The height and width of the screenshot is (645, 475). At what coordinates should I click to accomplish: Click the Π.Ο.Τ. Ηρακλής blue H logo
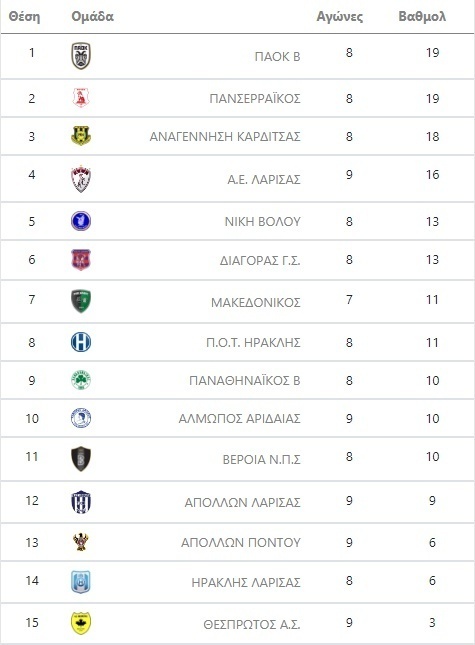pyautogui.click(x=81, y=342)
